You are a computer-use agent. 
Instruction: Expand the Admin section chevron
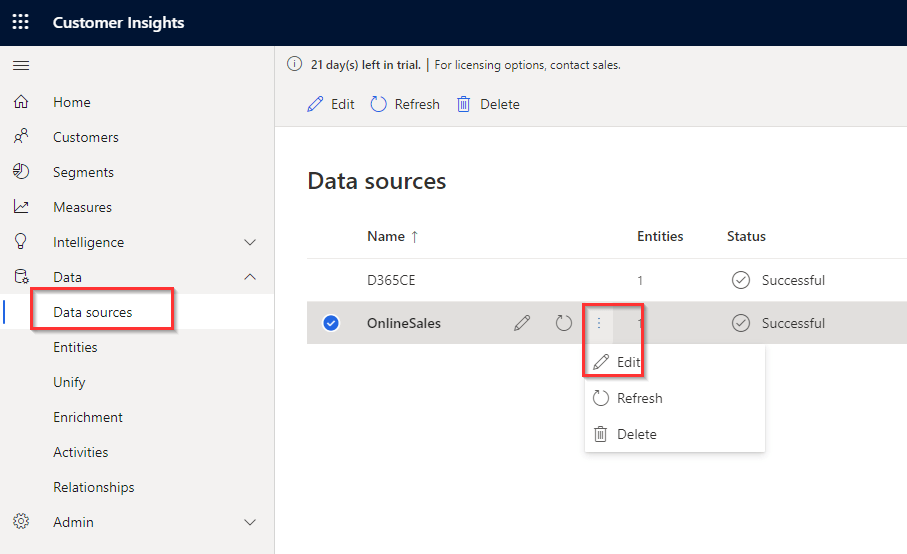tap(250, 522)
